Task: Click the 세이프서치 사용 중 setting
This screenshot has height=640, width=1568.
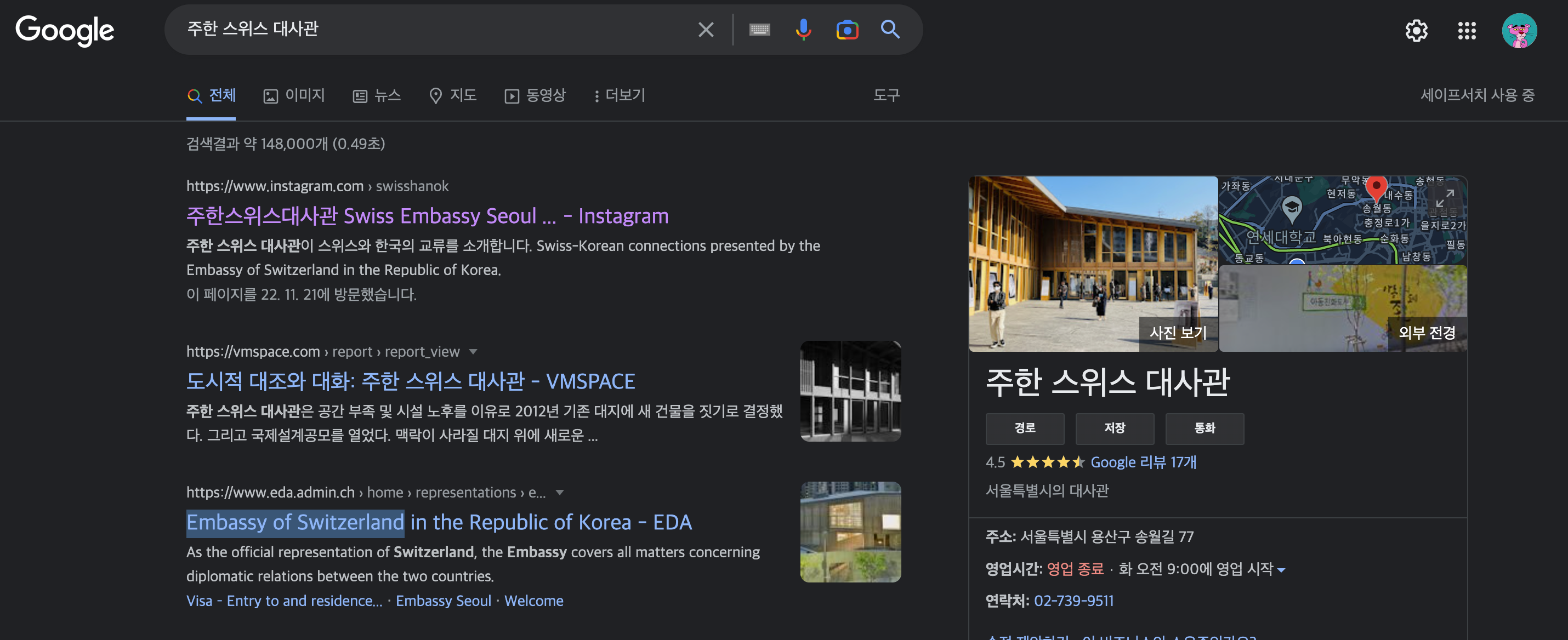Action: [1478, 95]
